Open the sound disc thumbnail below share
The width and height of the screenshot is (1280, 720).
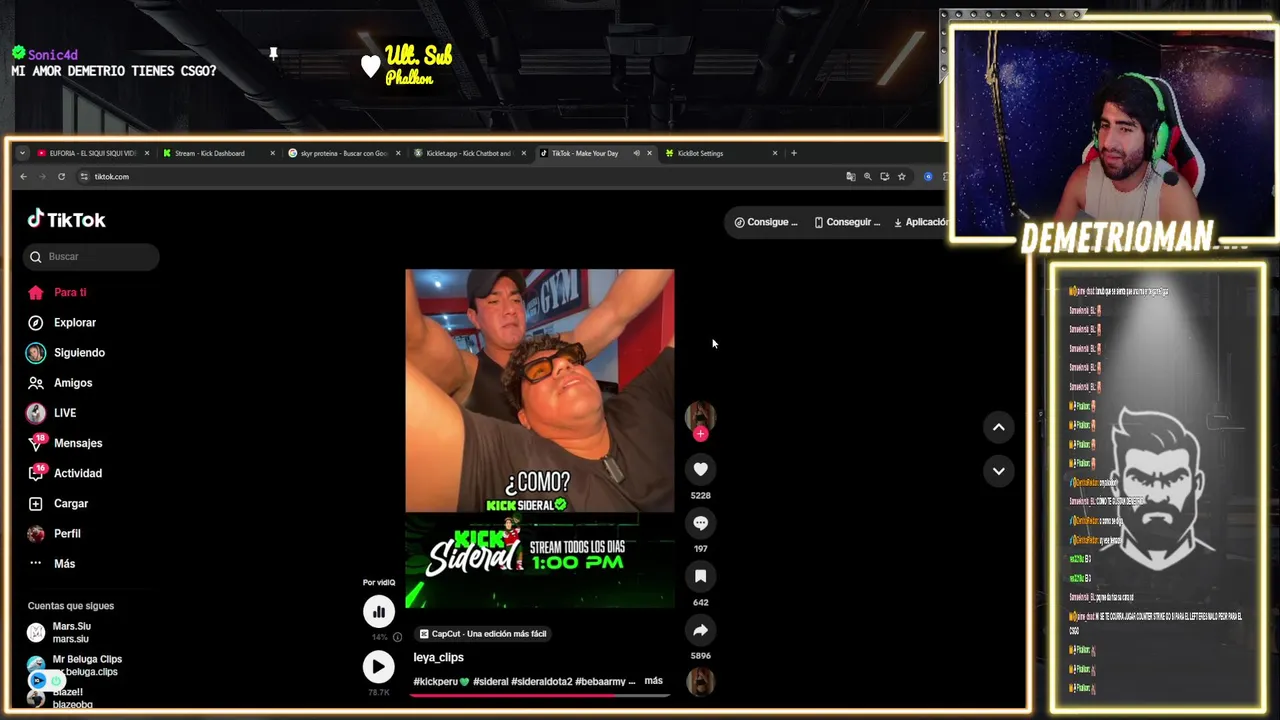coord(700,682)
